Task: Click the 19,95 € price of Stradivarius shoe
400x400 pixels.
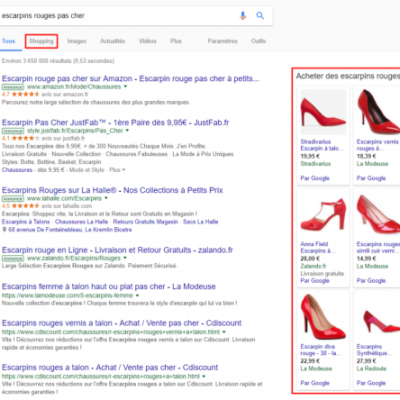Action: tap(310, 156)
